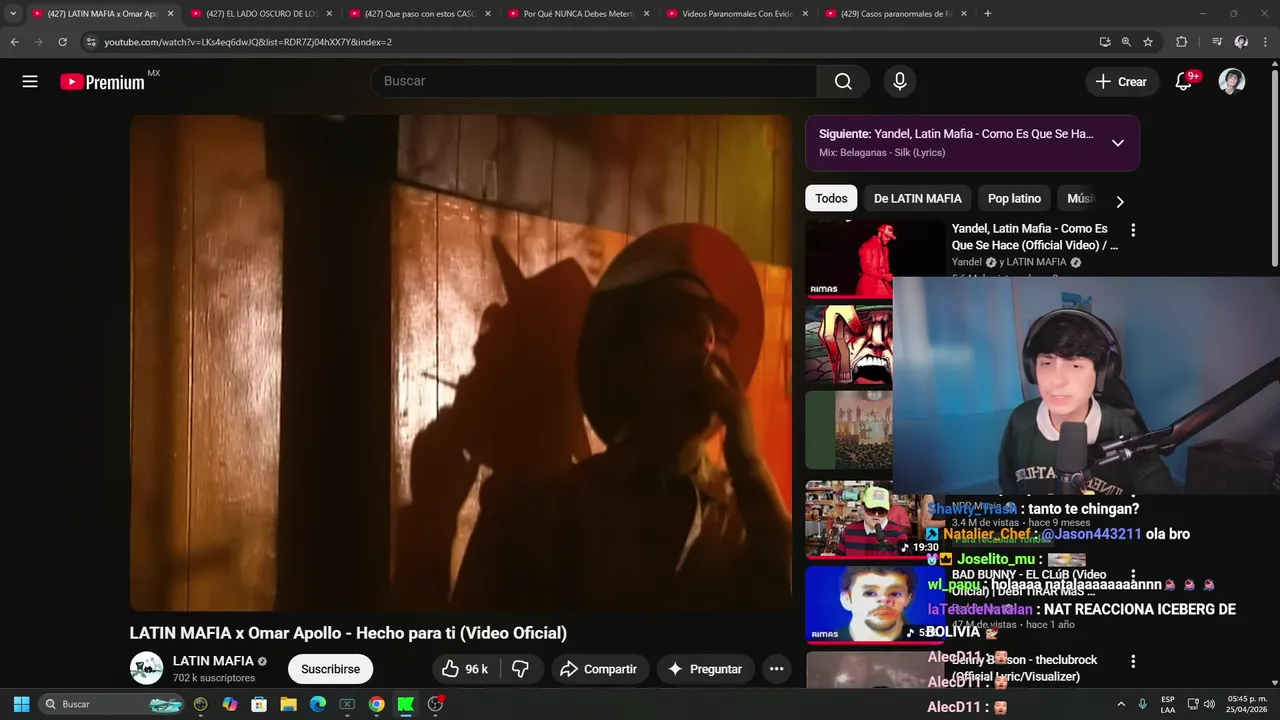Go back to previous page

(x=14, y=42)
